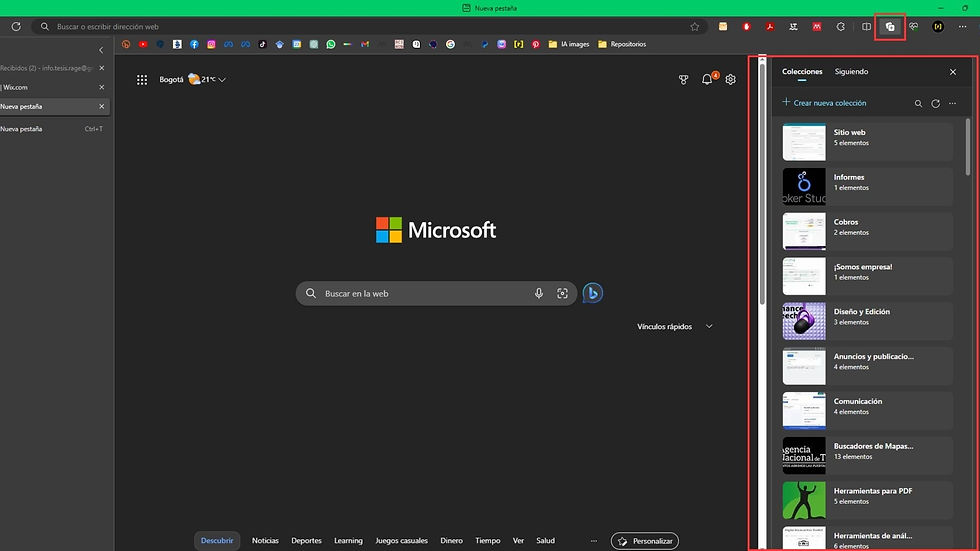Click the visual search camera icon
The image size is (980, 551).
(562, 293)
